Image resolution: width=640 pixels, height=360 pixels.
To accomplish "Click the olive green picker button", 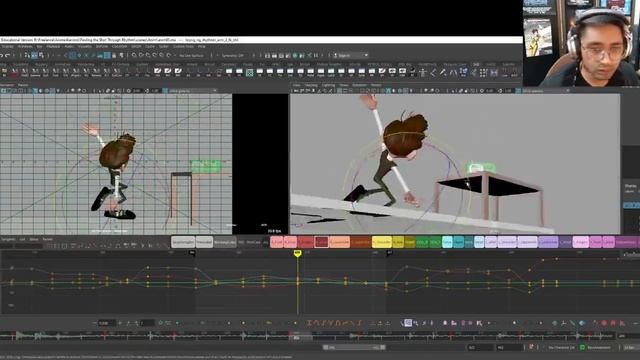I will pyautogui.click(x=410, y=242).
